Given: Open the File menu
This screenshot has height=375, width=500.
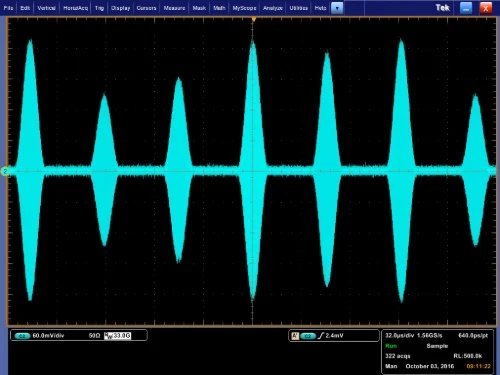Looking at the screenshot, I should pos(8,8).
